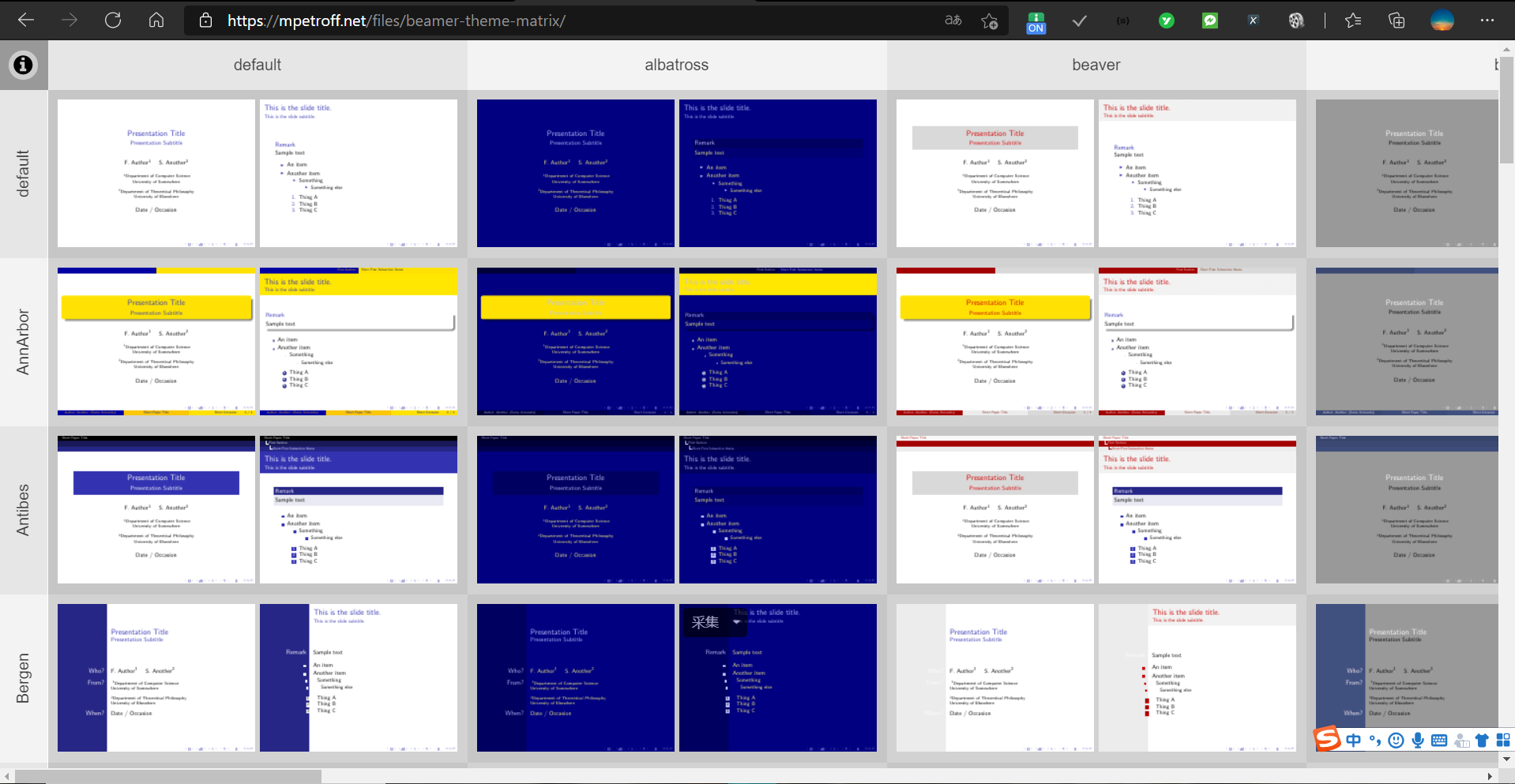
Task: Open Bergen, default color title slide thumbnail
Action: point(156,677)
